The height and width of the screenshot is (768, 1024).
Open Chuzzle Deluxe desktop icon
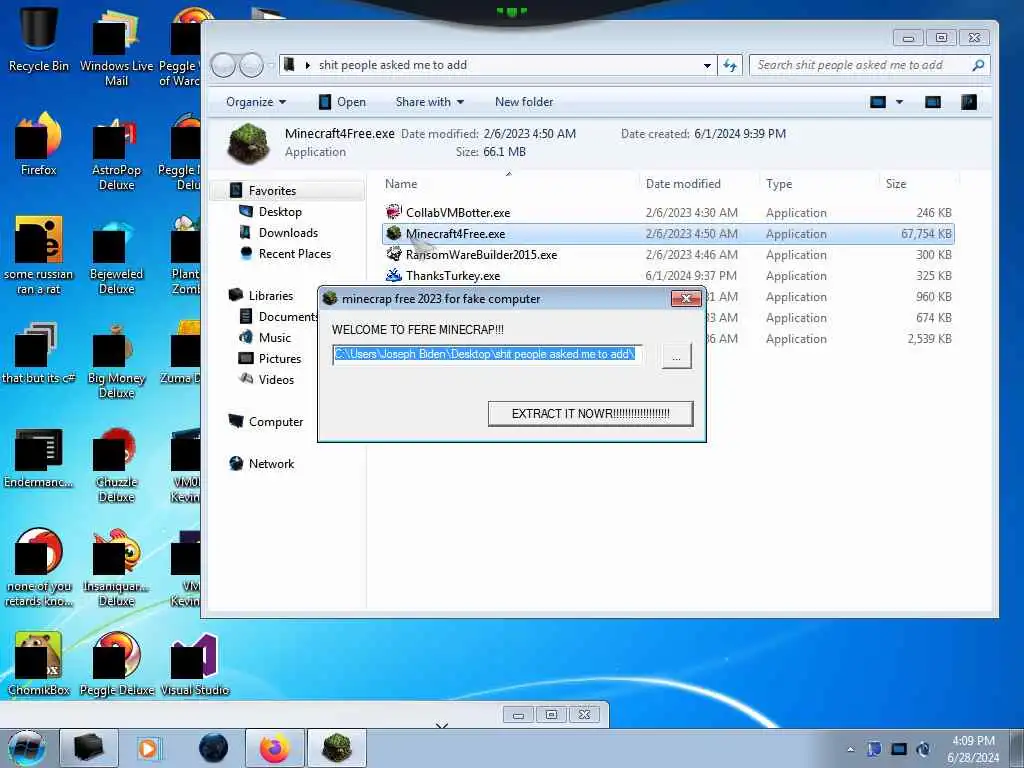point(116,464)
